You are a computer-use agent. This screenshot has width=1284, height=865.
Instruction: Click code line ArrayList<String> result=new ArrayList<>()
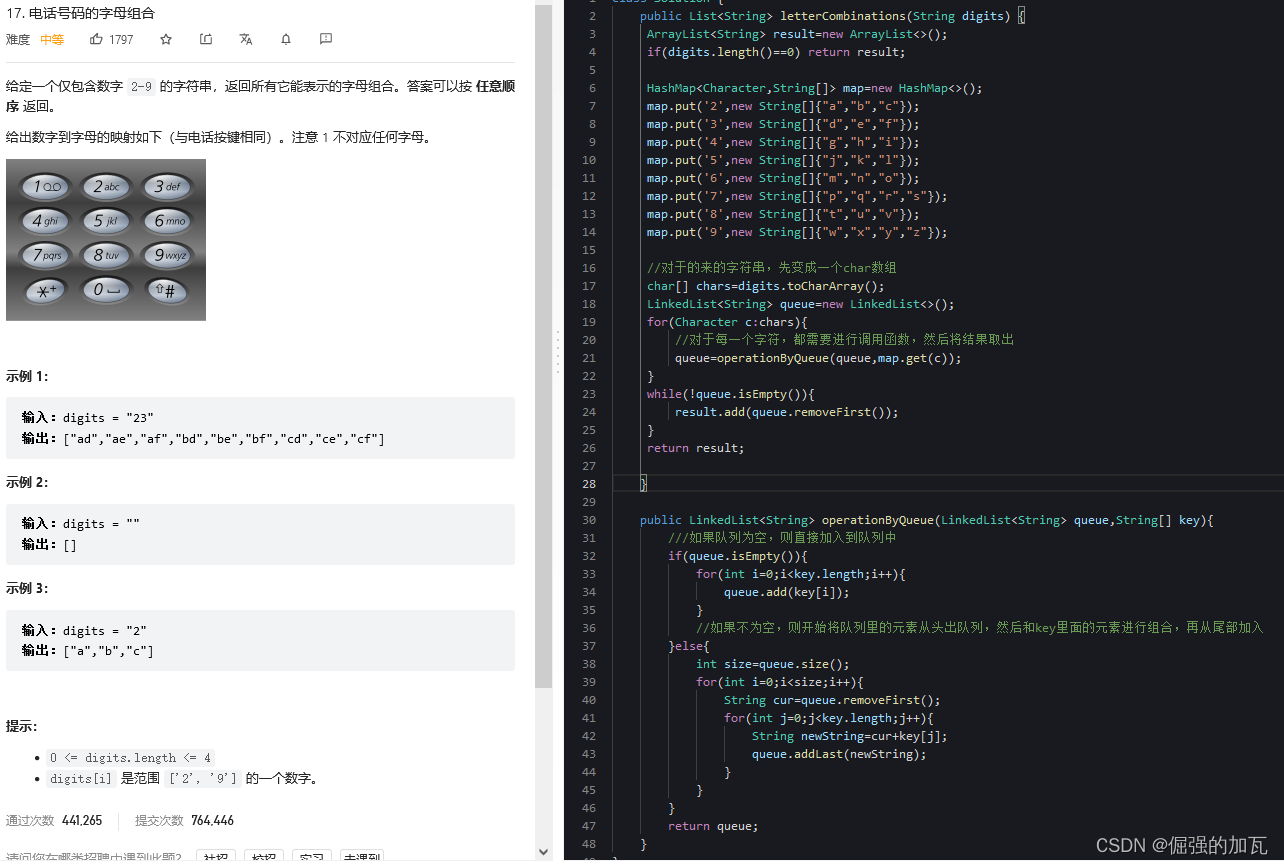[797, 34]
